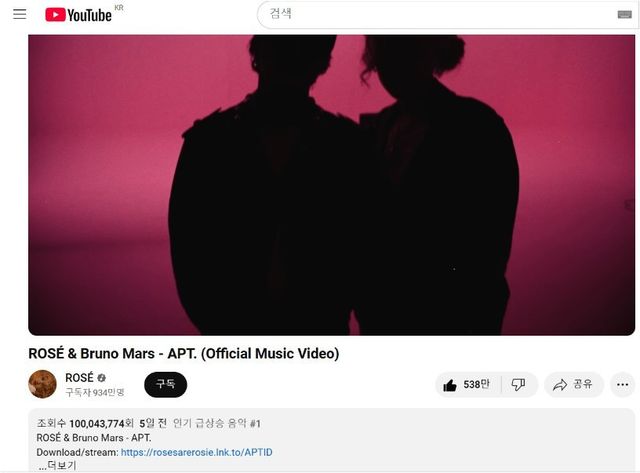Subscribe using the 구독 button
This screenshot has height=473, width=640.
165,384
